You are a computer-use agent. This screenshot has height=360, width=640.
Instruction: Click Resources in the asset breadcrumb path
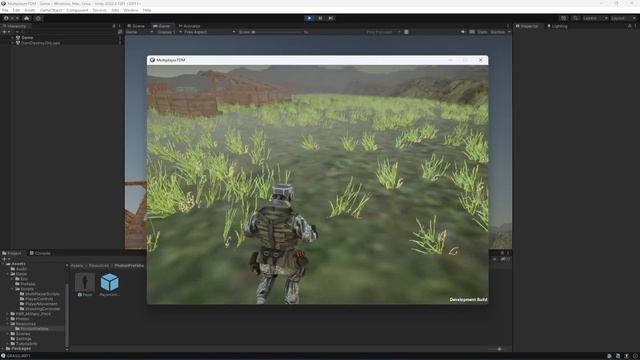pos(98,266)
